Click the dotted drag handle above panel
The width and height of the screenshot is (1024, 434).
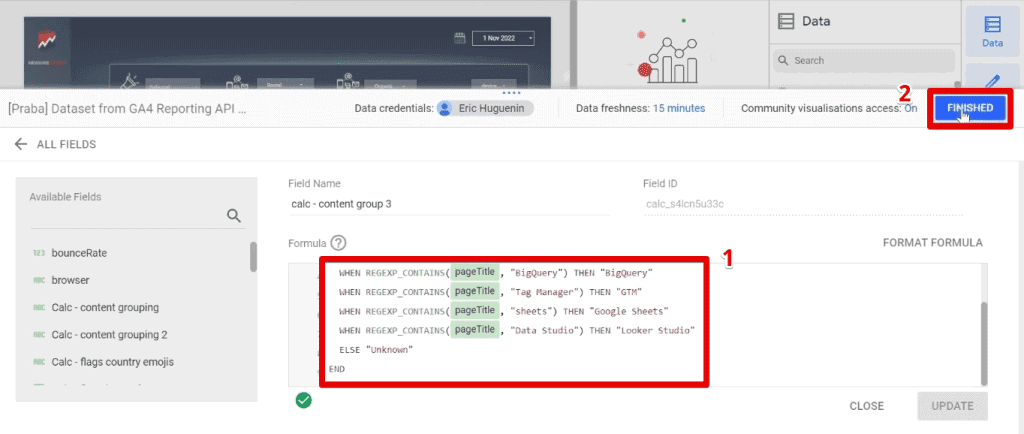click(x=510, y=93)
